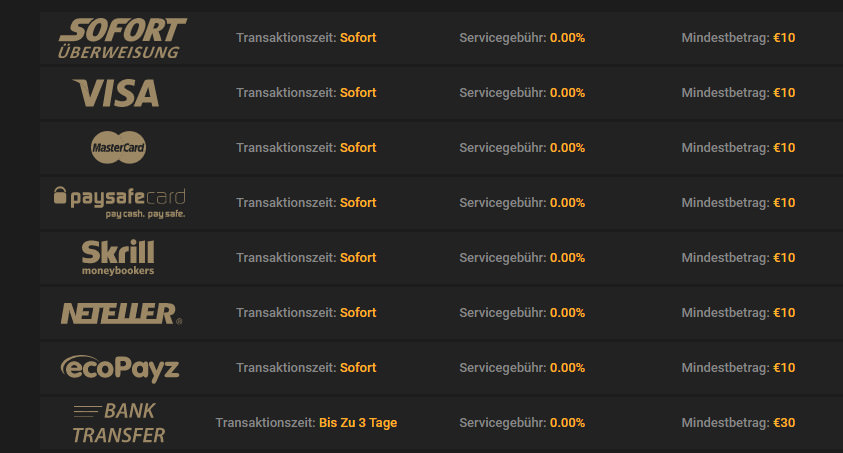
Task: Click the ecoPayz logo
Action: pyautogui.click(x=119, y=369)
